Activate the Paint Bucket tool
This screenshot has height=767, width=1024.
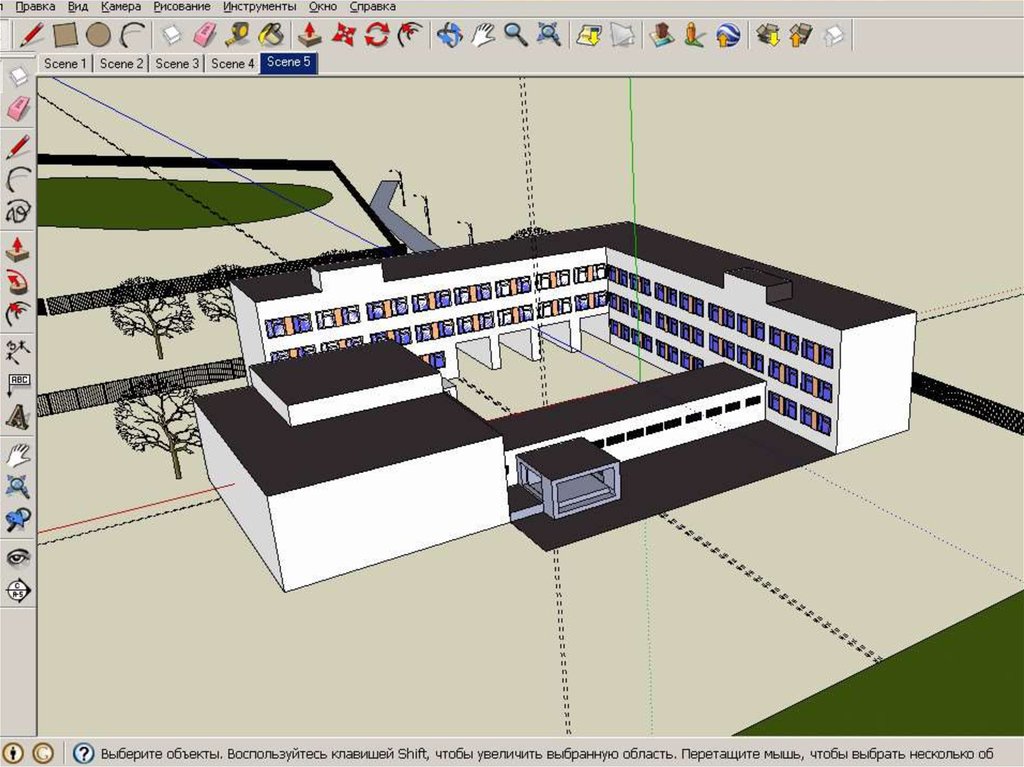coord(270,35)
